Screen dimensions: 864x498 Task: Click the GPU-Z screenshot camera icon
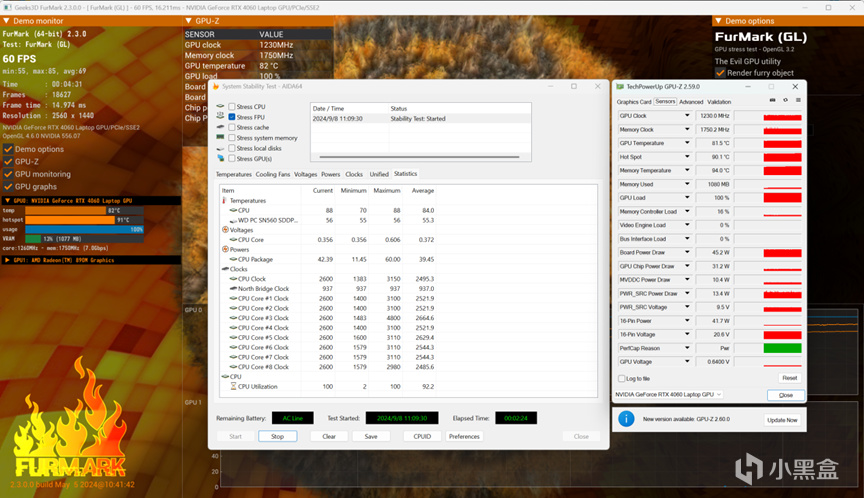coord(772,101)
